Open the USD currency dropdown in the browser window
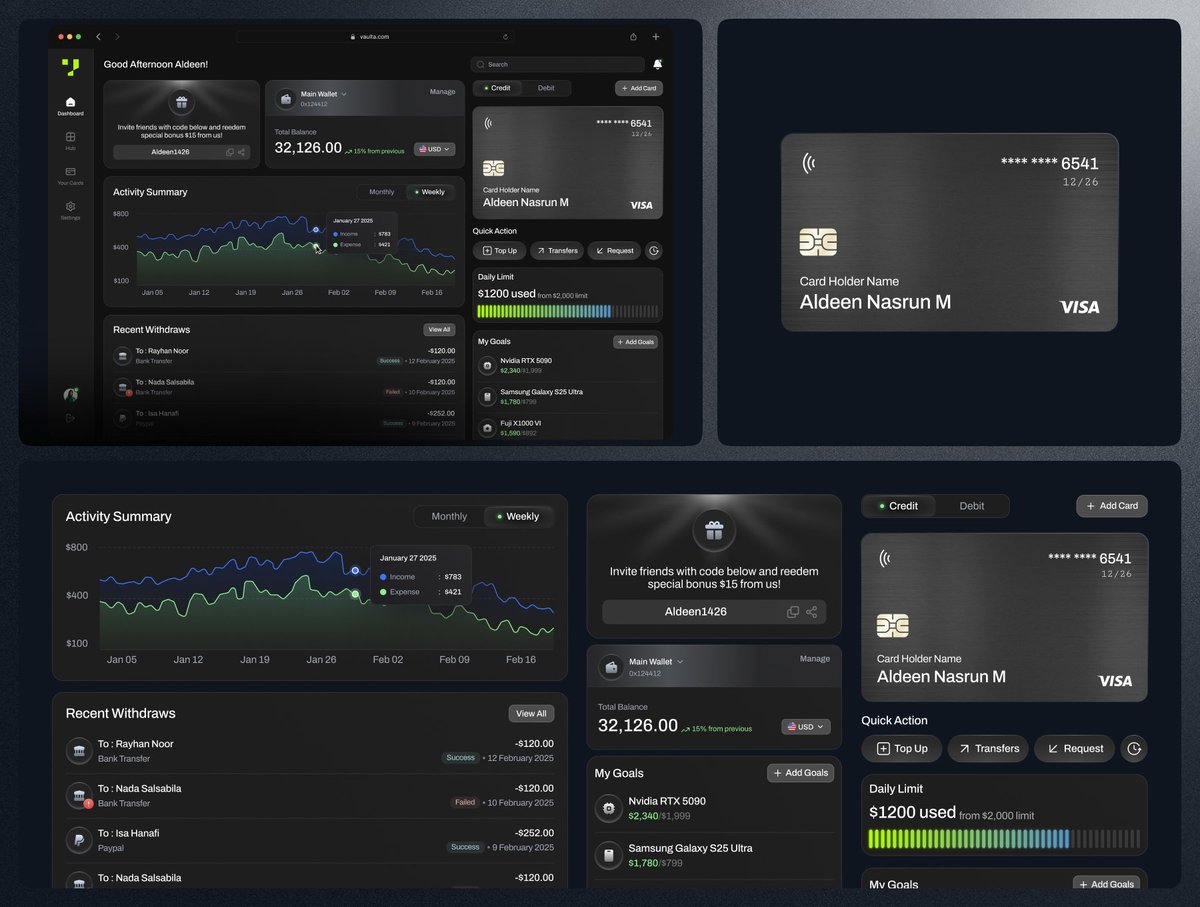Screen dimensions: 1200x907 pos(435,149)
